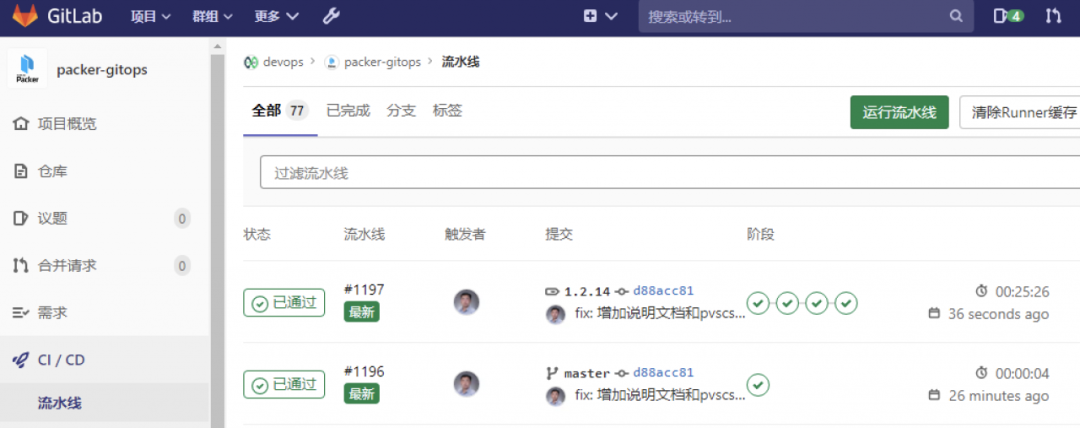Click 流水线 breadcrumb text
The image size is (1080, 428).
461,62
